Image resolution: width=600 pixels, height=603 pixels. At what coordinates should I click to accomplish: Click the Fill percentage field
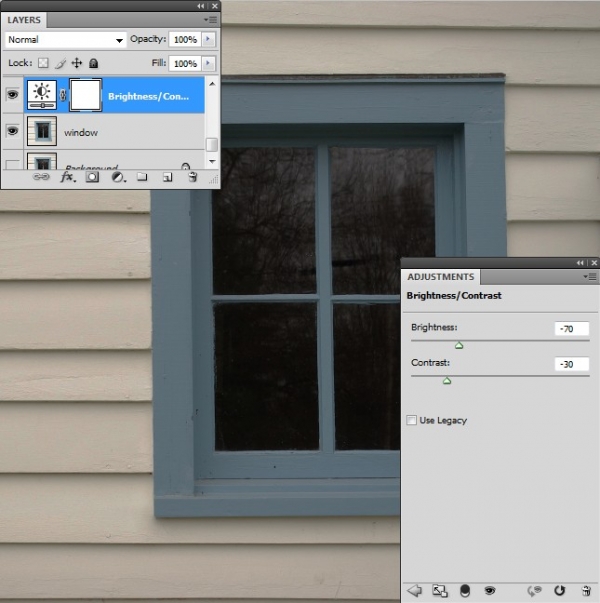click(185, 63)
